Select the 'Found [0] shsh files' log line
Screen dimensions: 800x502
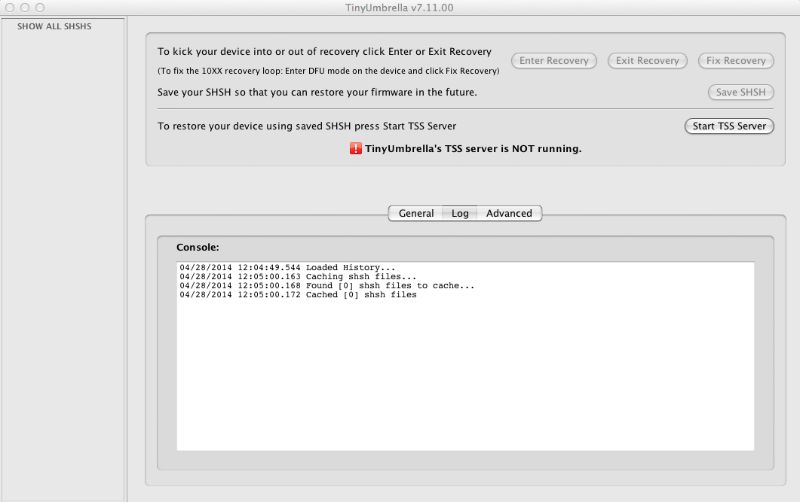[327, 286]
